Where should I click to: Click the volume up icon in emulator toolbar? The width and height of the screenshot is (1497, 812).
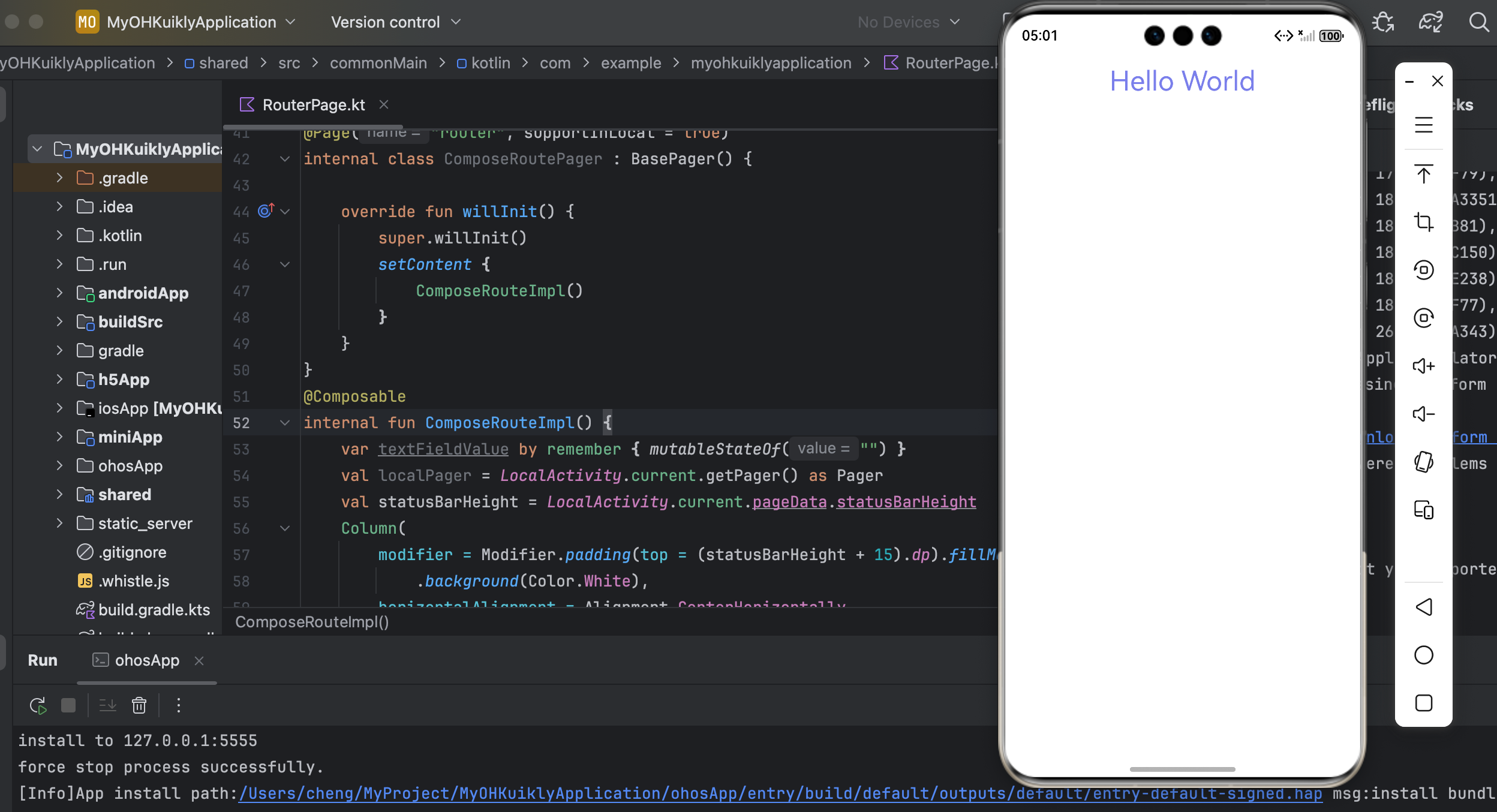point(1423,366)
